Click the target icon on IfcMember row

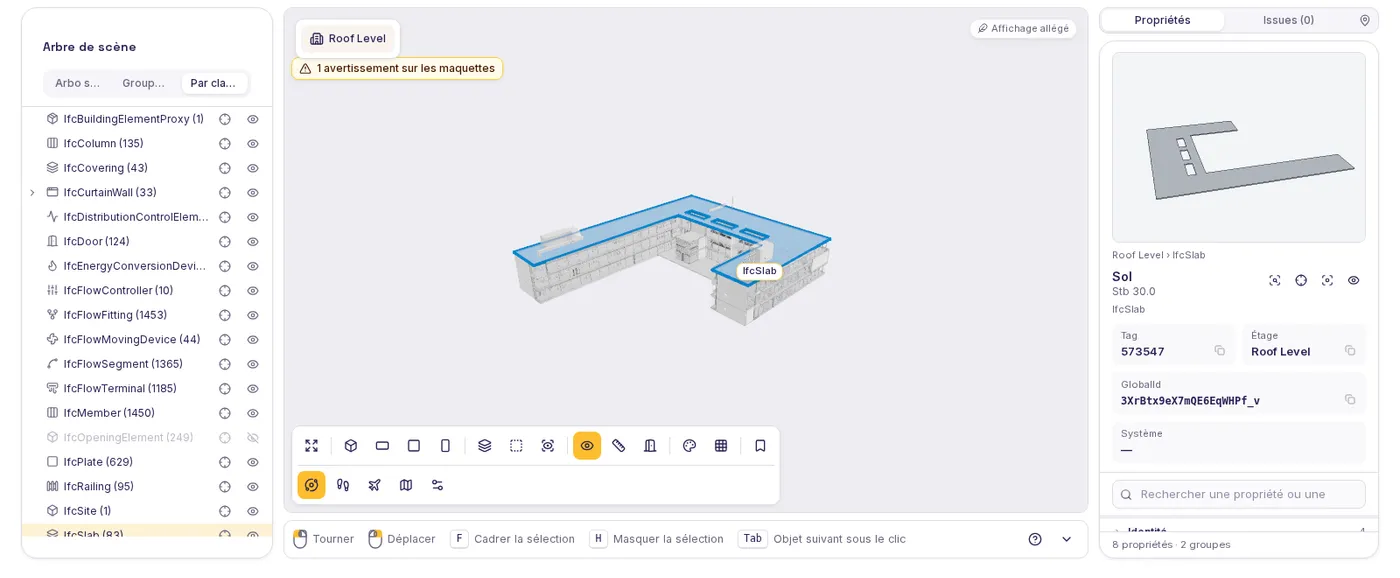225,413
